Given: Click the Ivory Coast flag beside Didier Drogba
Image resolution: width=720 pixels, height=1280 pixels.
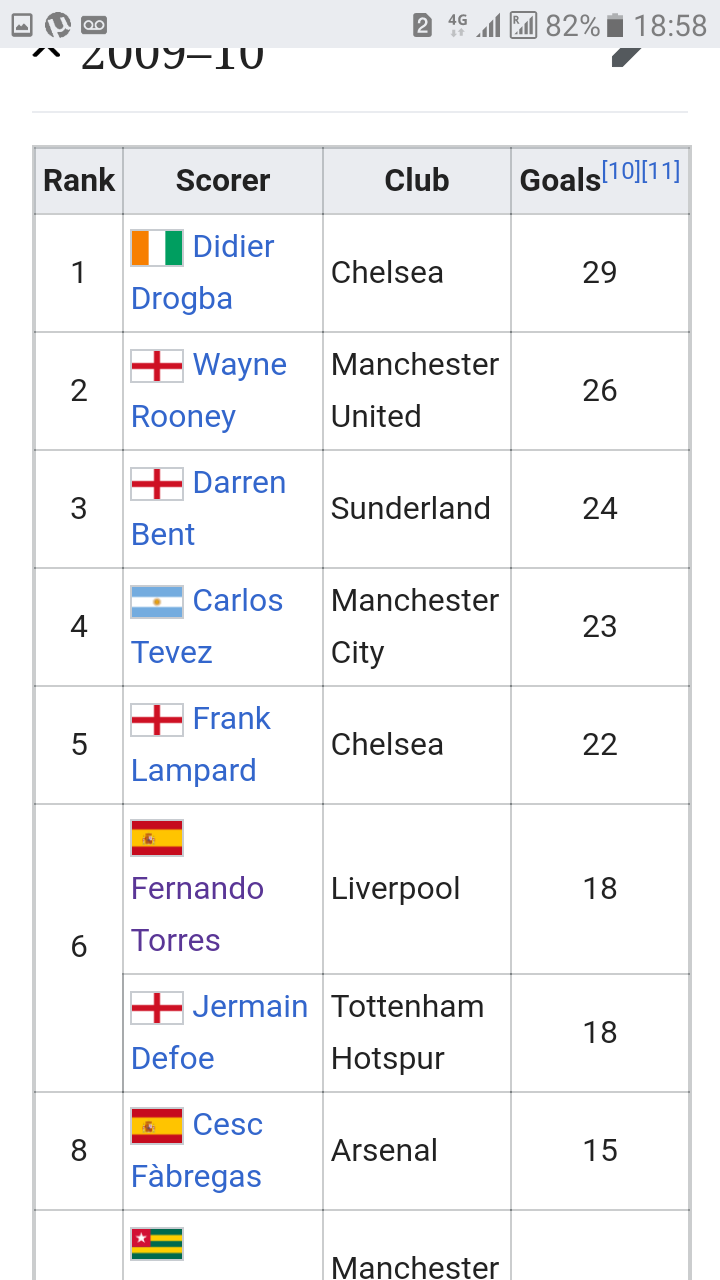Looking at the screenshot, I should point(157,247).
